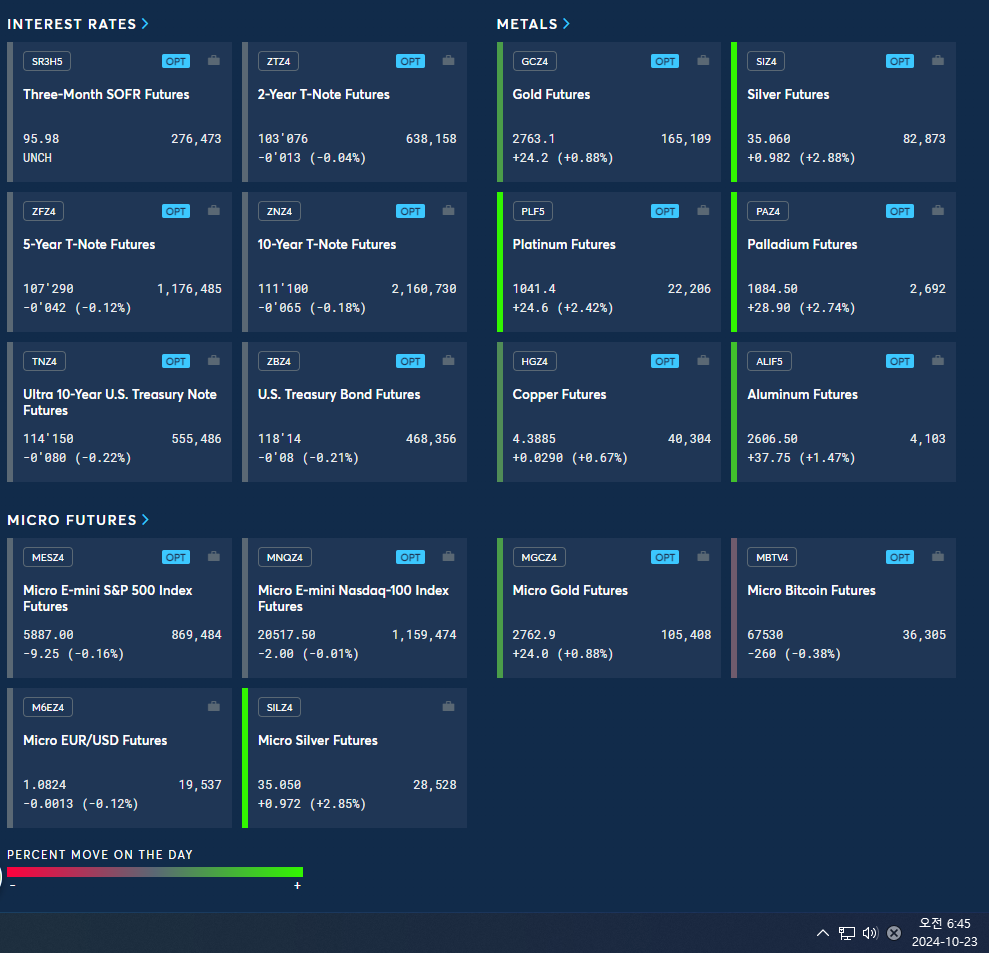Click the M6EZ4 ticker symbol tag
The image size is (989, 953).
click(48, 708)
